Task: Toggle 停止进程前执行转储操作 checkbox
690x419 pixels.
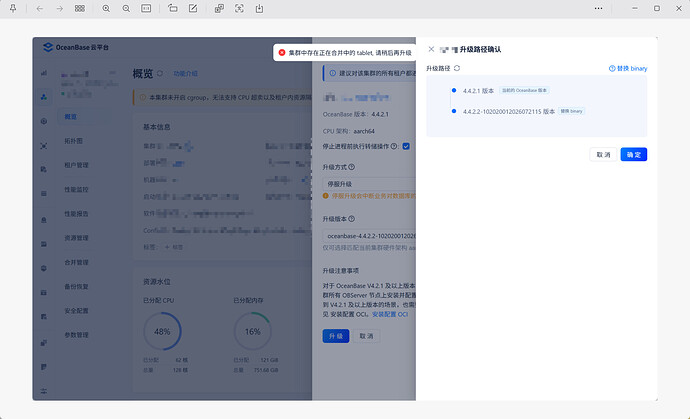Action: point(406,146)
